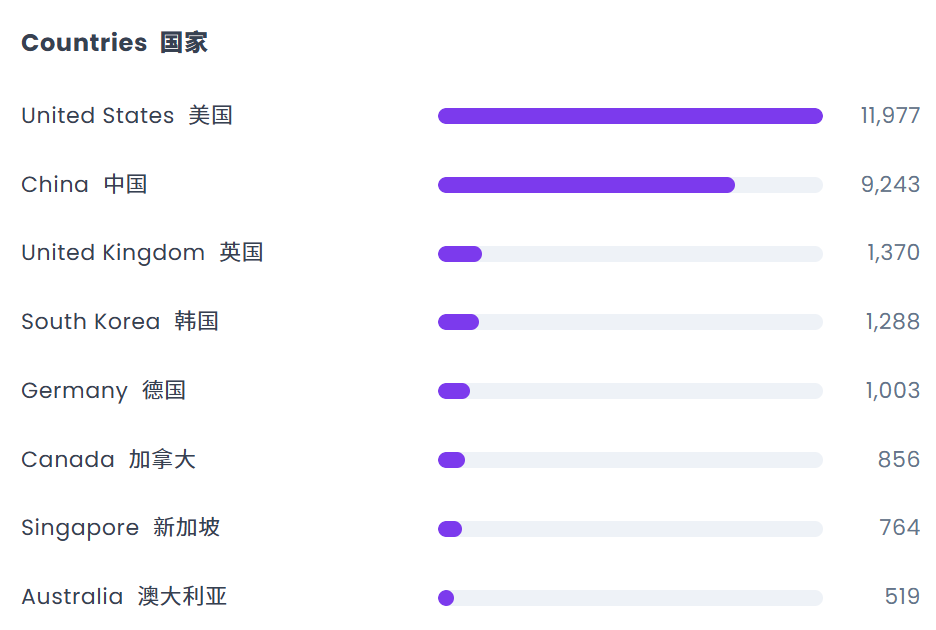Viewport: 936px width, 630px height.
Task: Click the United States full purple bar
Action: [630, 116]
